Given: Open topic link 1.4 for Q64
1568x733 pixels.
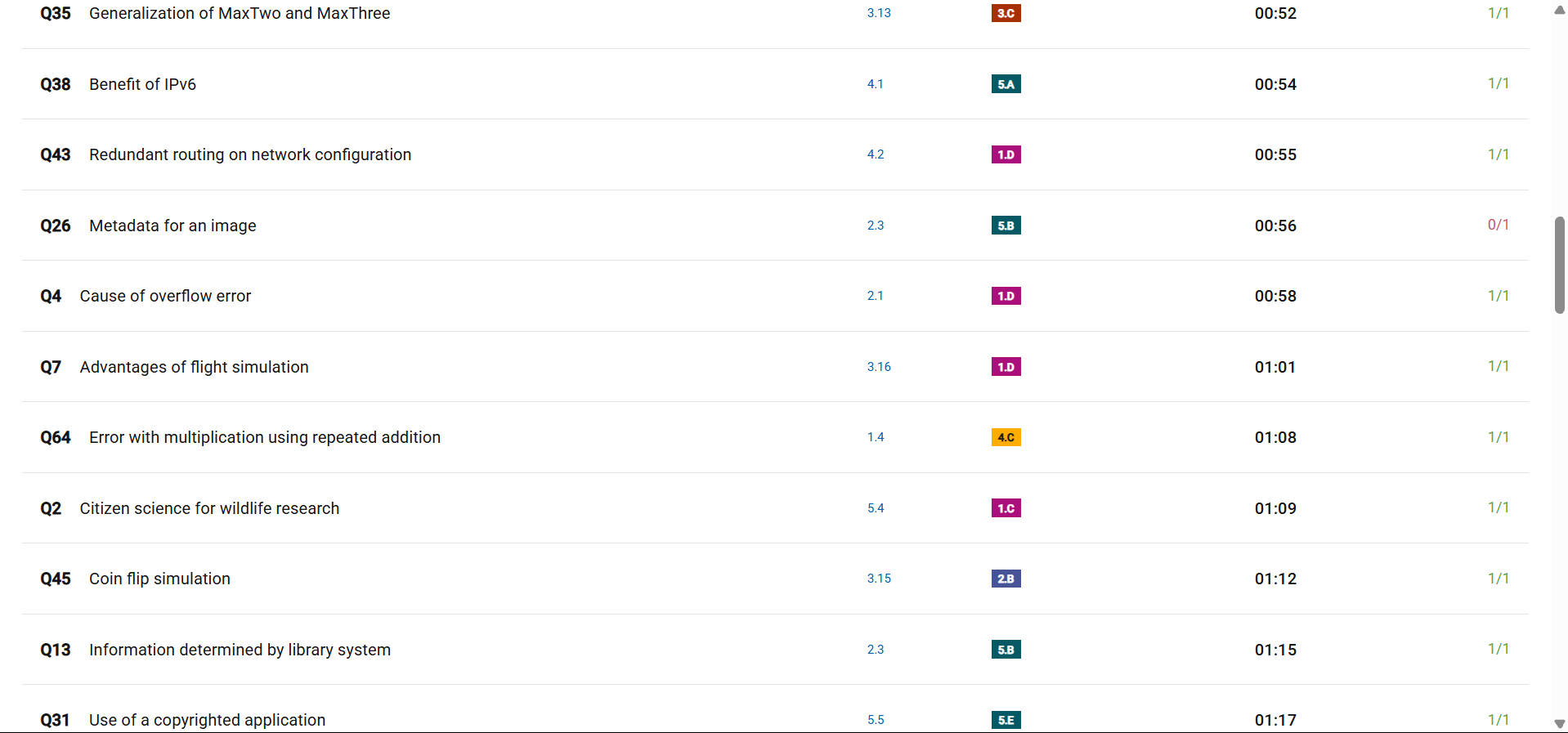Looking at the screenshot, I should tap(876, 437).
